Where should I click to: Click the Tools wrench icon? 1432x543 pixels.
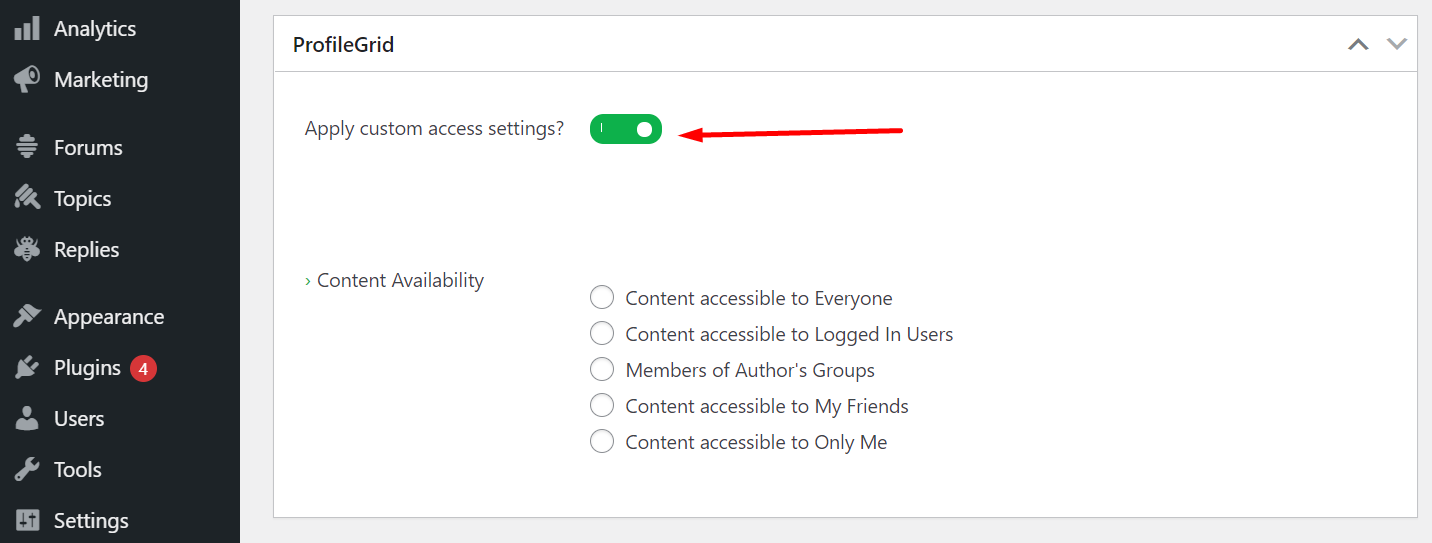pos(27,469)
